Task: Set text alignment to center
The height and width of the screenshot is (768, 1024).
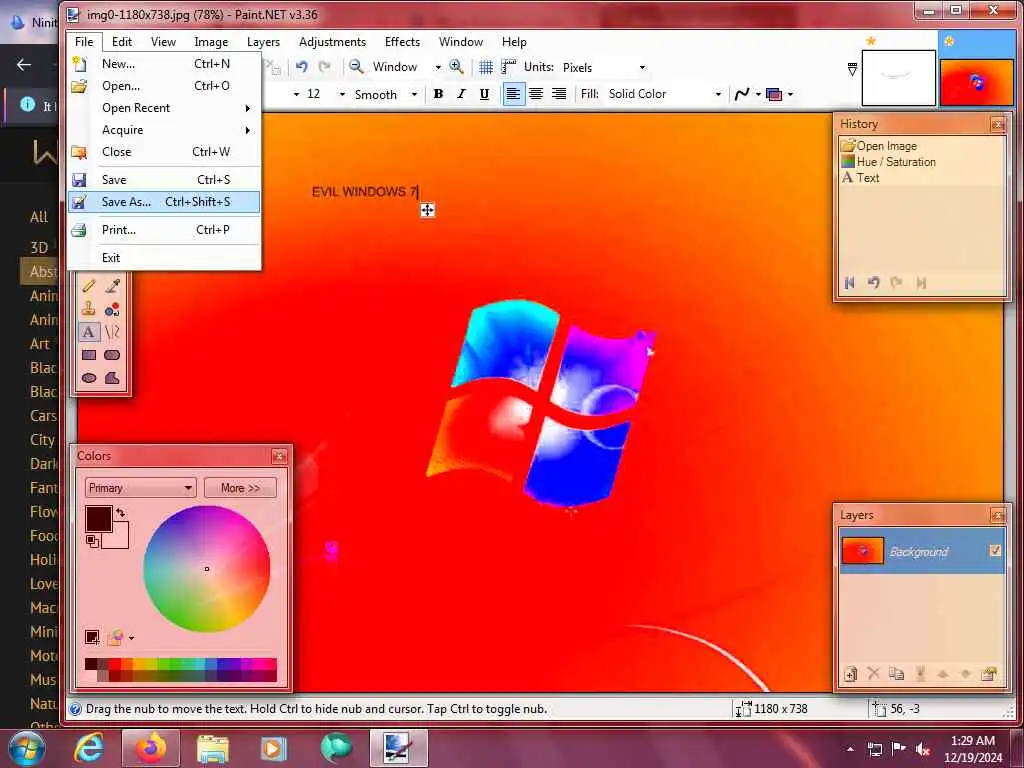Action: click(536, 94)
